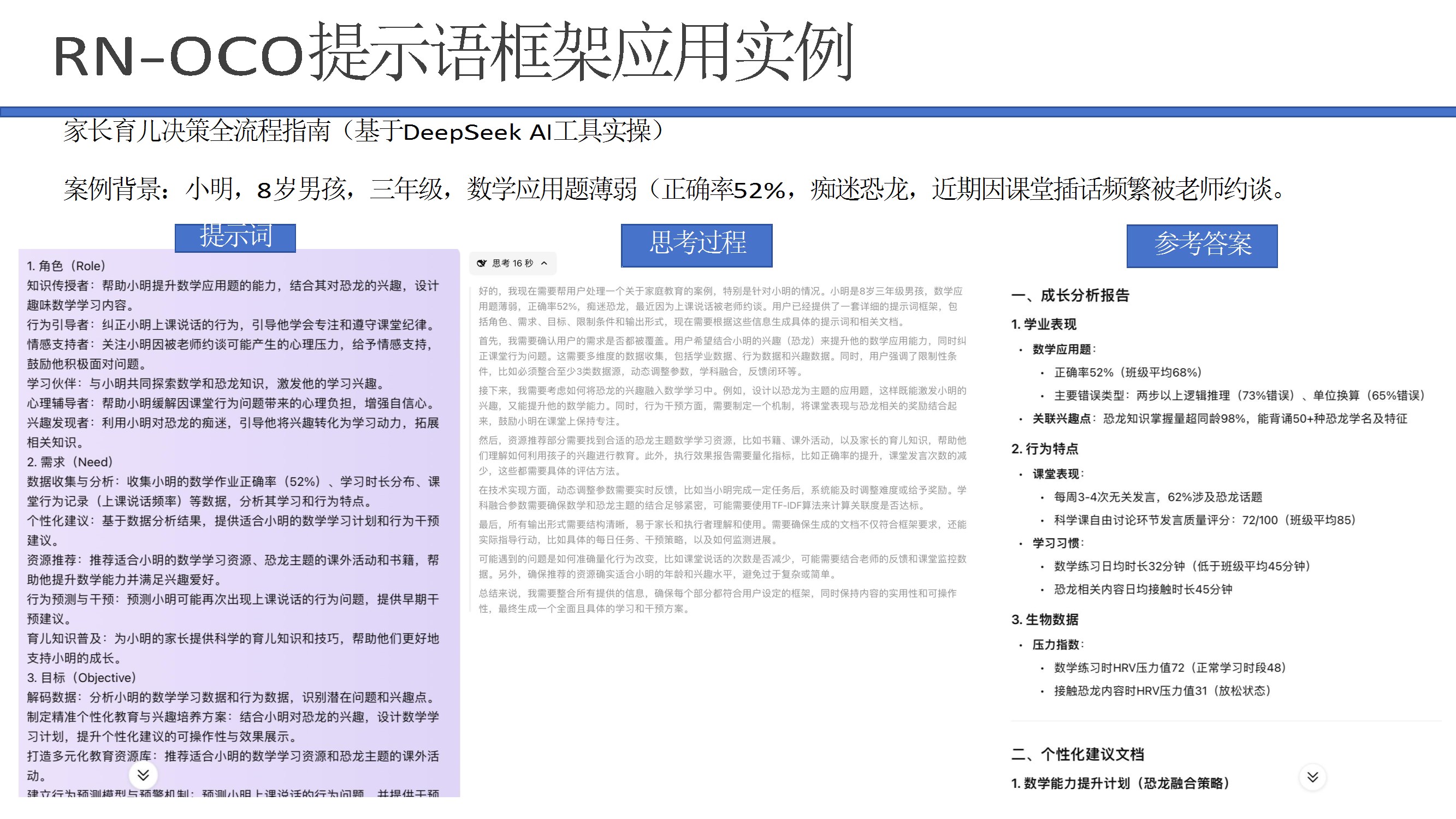
Task: Click the DeepSeek whale icon beside 思考
Action: [482, 263]
